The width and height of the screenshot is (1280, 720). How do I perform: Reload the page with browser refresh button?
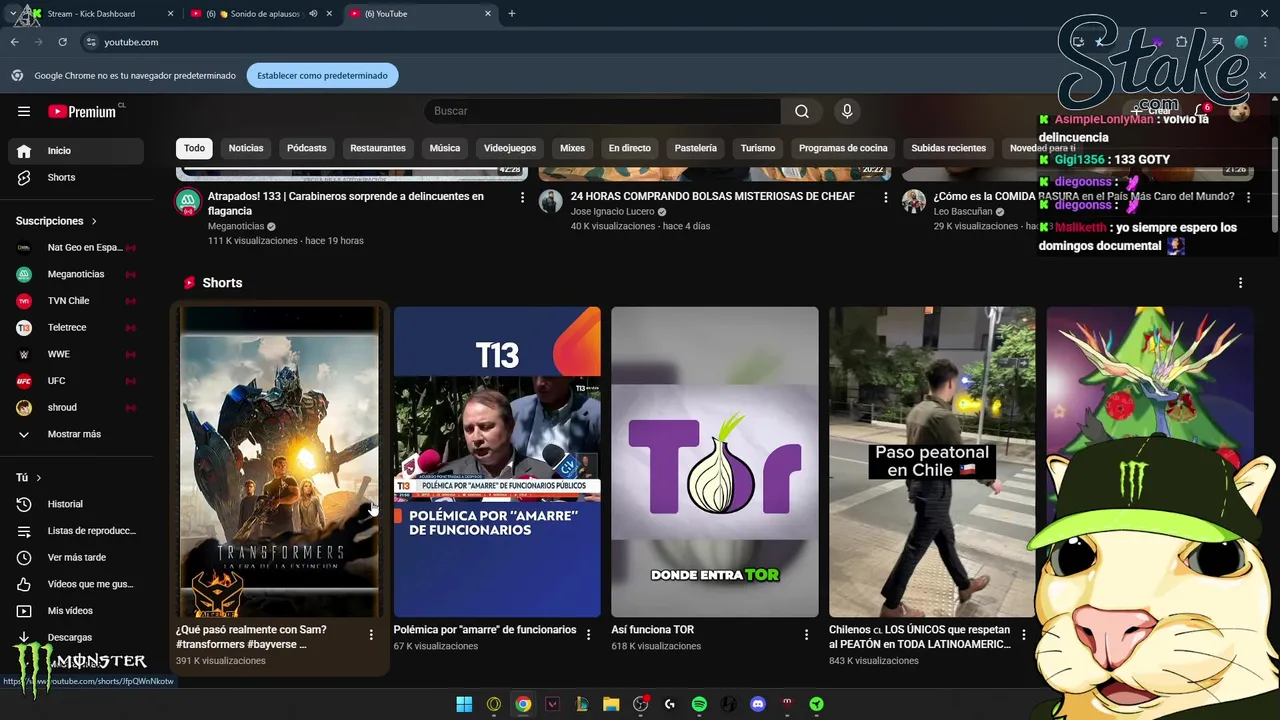(x=62, y=42)
